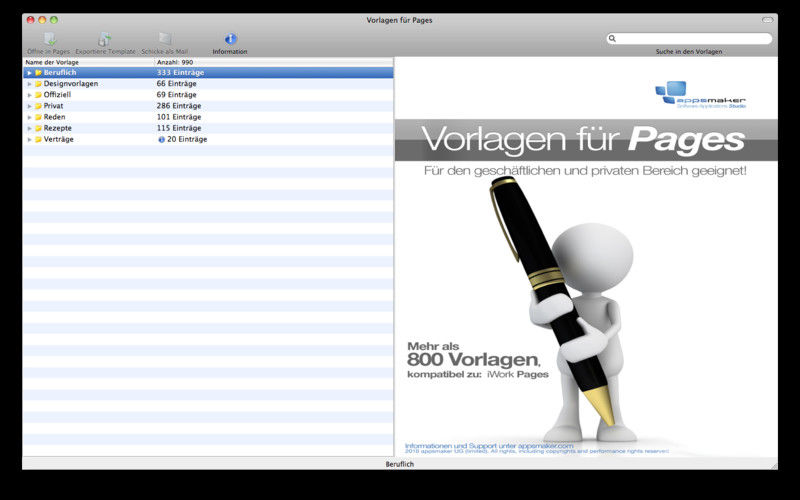Screen dimensions: 800x500
Task: Click the Exportiere Template toolbar icon
Action: pyautogui.click(x=105, y=39)
